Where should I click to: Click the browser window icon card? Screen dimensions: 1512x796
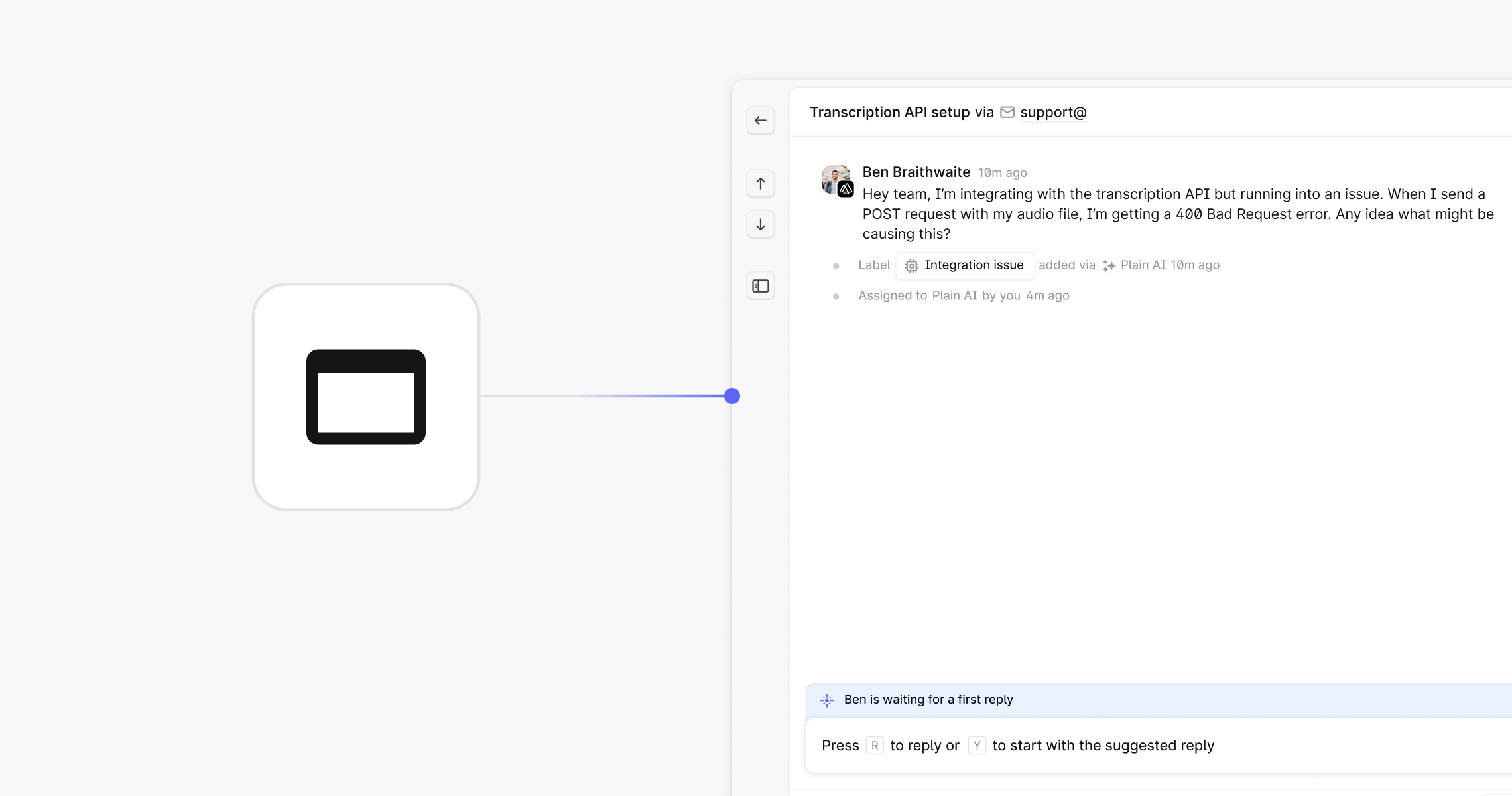coord(366,397)
